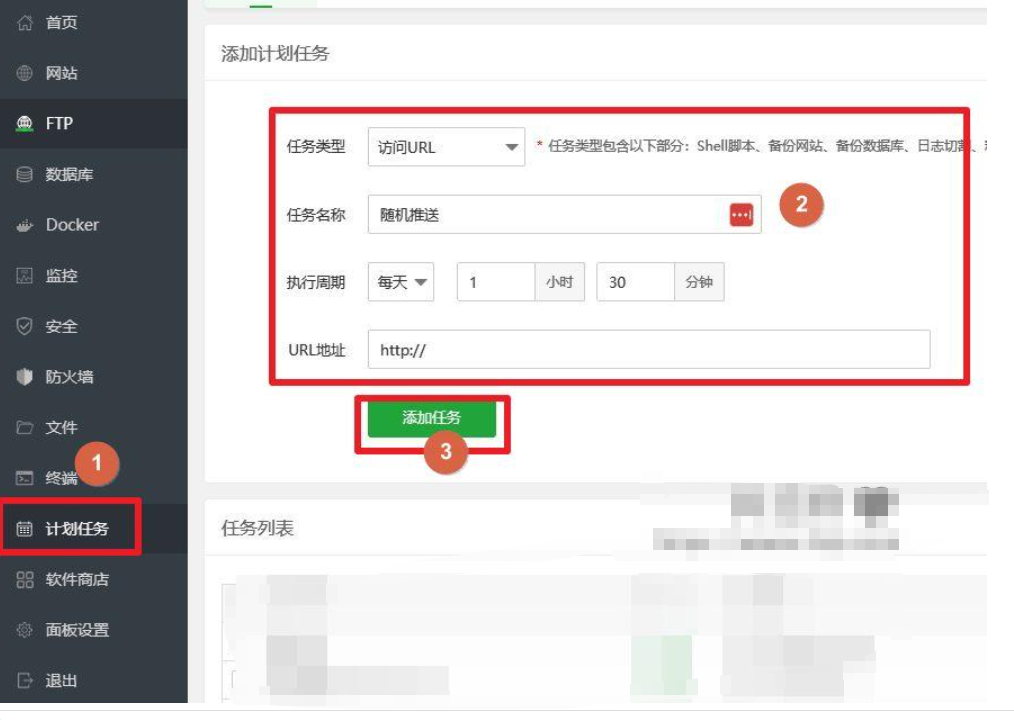Click the globe icon for 网站
The width and height of the screenshot is (1014, 720).
coord(25,73)
